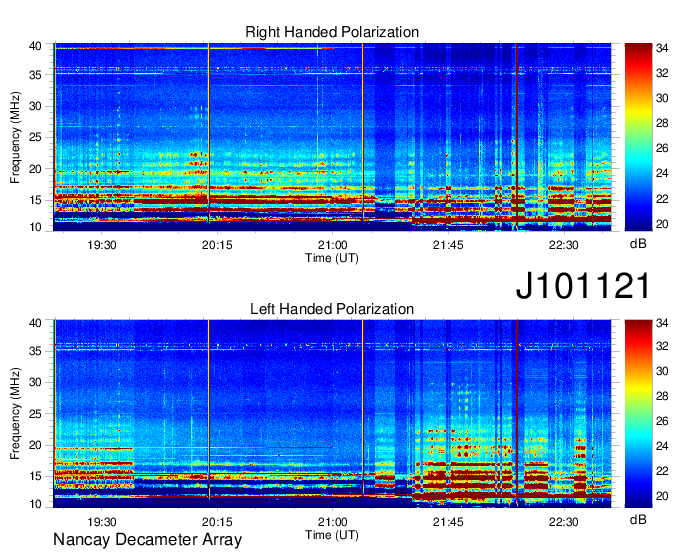Image resolution: width=680 pixels, height=552 pixels.
Task: Click the 40 MHz tick on right-handed frequency axis
Action: (x=35, y=46)
